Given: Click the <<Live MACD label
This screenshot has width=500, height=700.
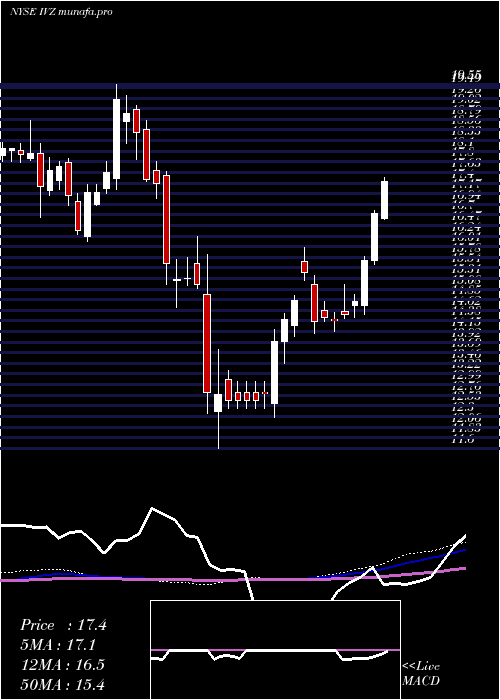Looking at the screenshot, I should click(421, 674).
